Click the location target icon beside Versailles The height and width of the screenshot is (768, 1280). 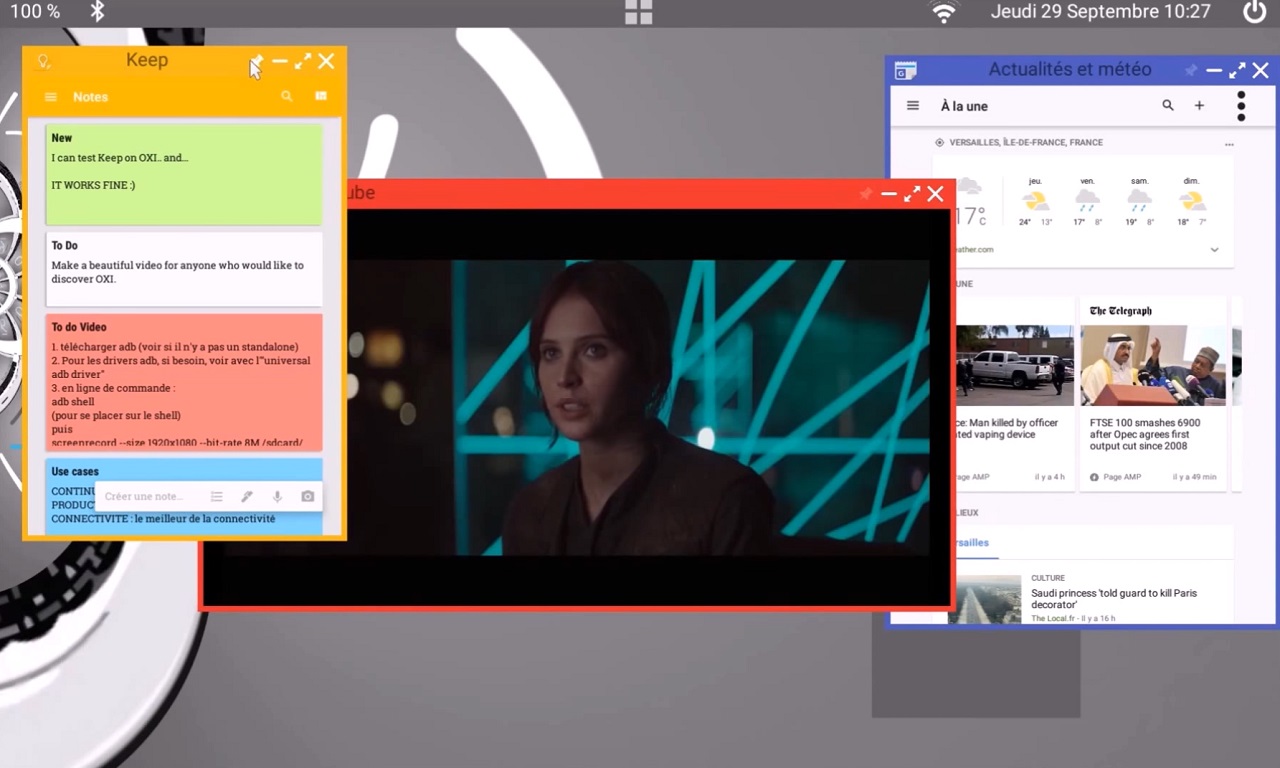click(939, 142)
